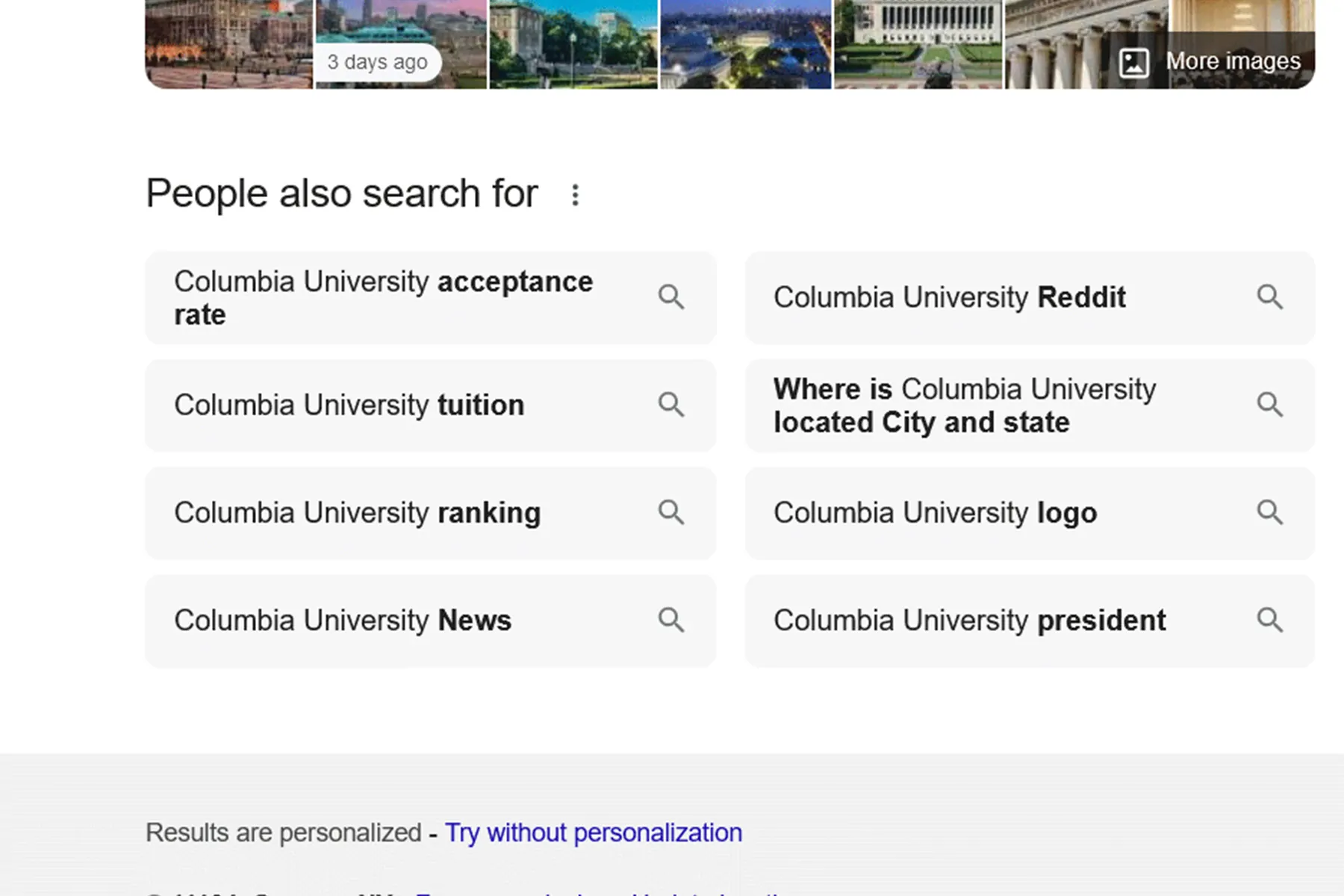Image resolution: width=1344 pixels, height=896 pixels.
Task: Select Columbia University tuition suggestion
Action: coord(431,405)
